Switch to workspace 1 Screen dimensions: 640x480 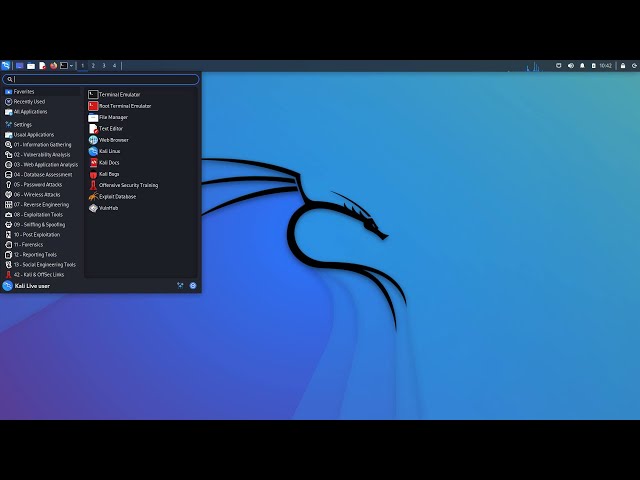click(82, 65)
